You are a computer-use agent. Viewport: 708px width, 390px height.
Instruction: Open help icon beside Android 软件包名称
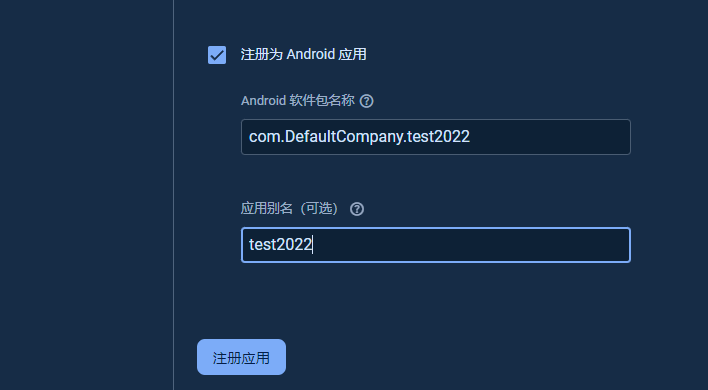coord(367,101)
